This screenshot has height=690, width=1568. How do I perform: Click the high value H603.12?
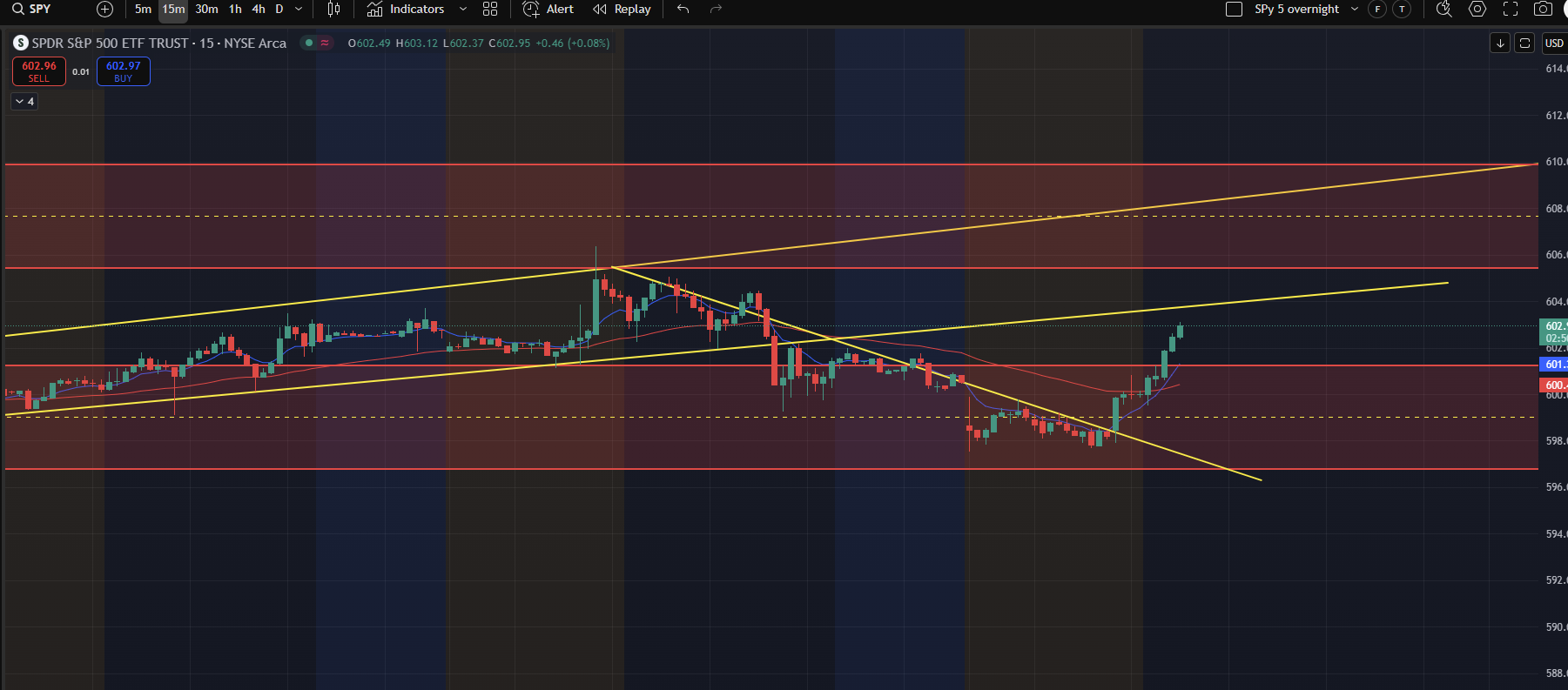coord(417,43)
